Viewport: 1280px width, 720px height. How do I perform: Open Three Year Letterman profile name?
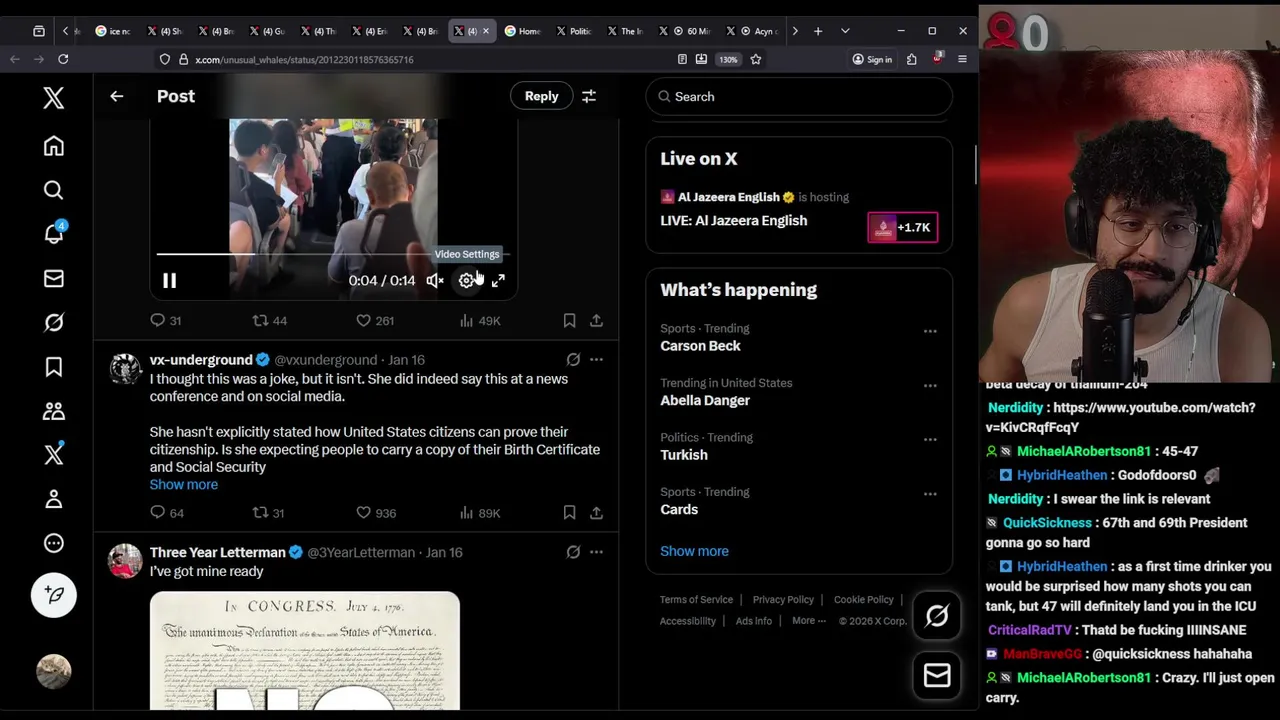click(x=218, y=552)
